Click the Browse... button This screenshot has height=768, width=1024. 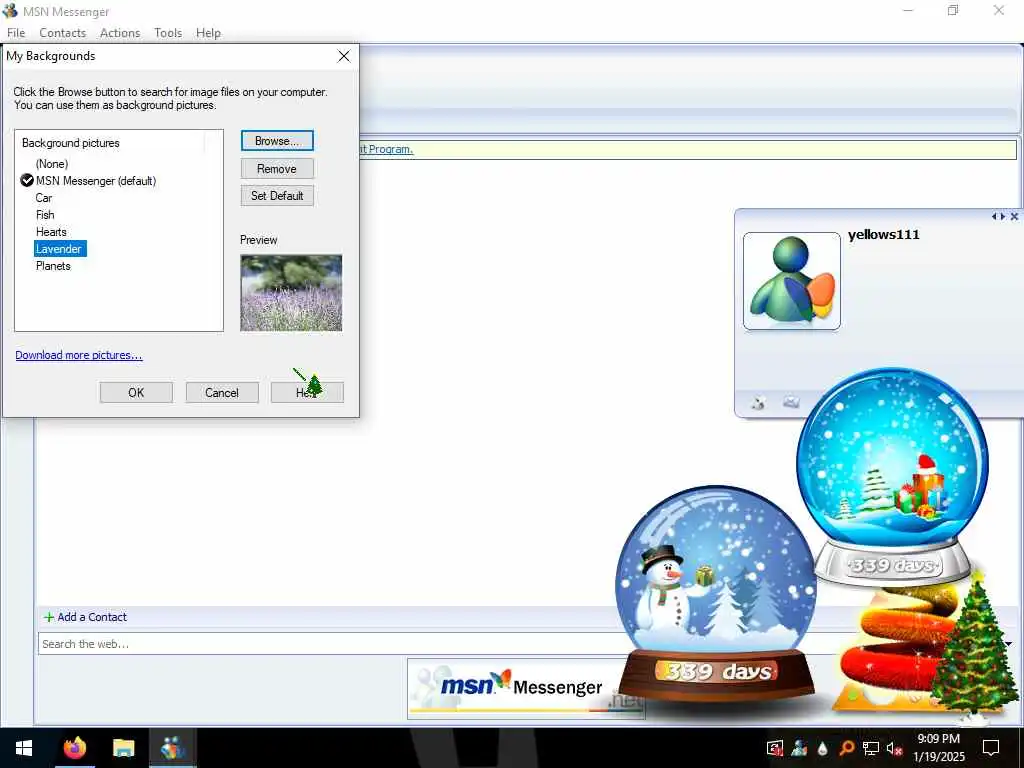[x=277, y=140]
